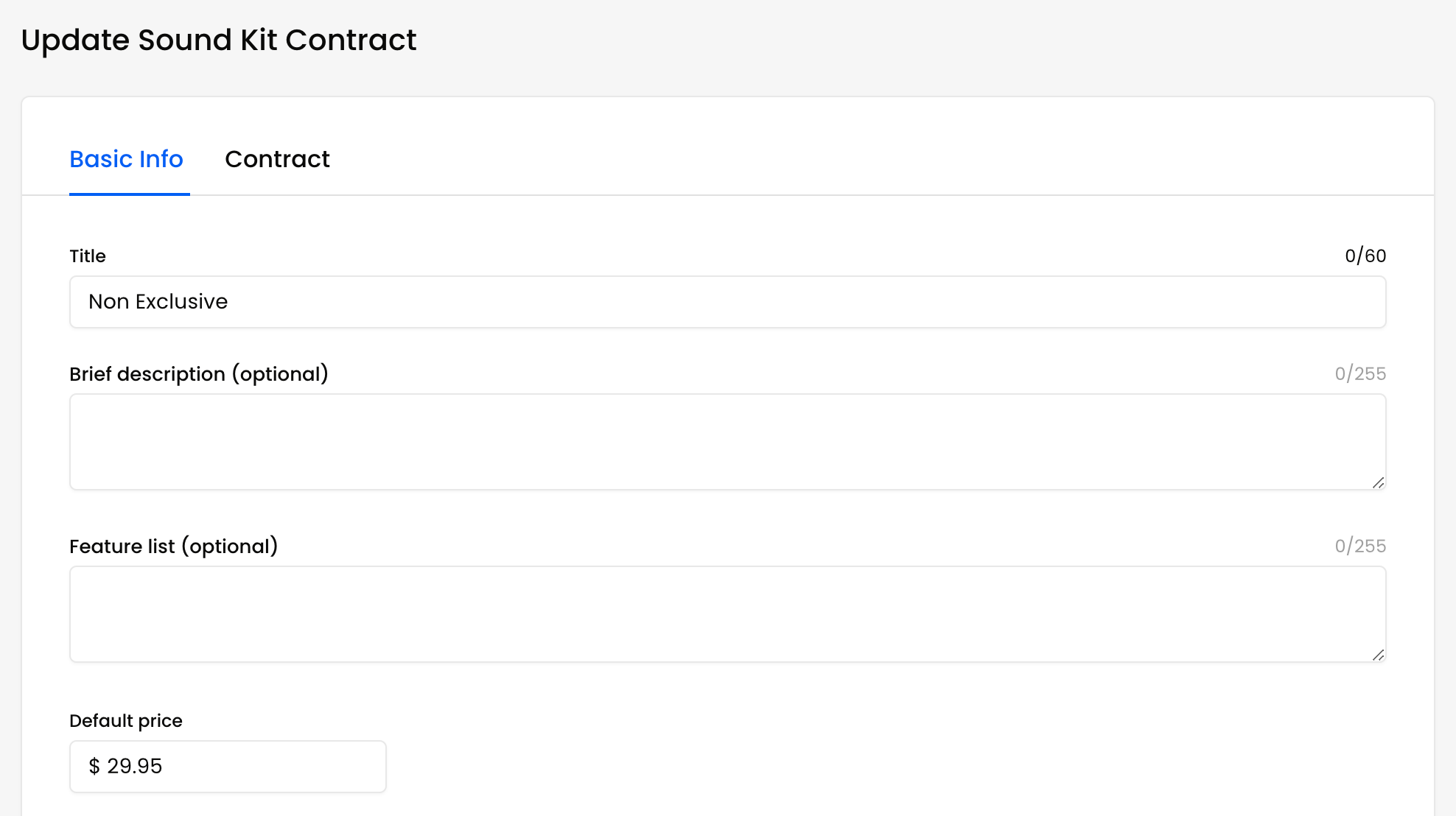1456x816 pixels.
Task: Click the Feature list 0/255 counter
Action: [x=1359, y=546]
